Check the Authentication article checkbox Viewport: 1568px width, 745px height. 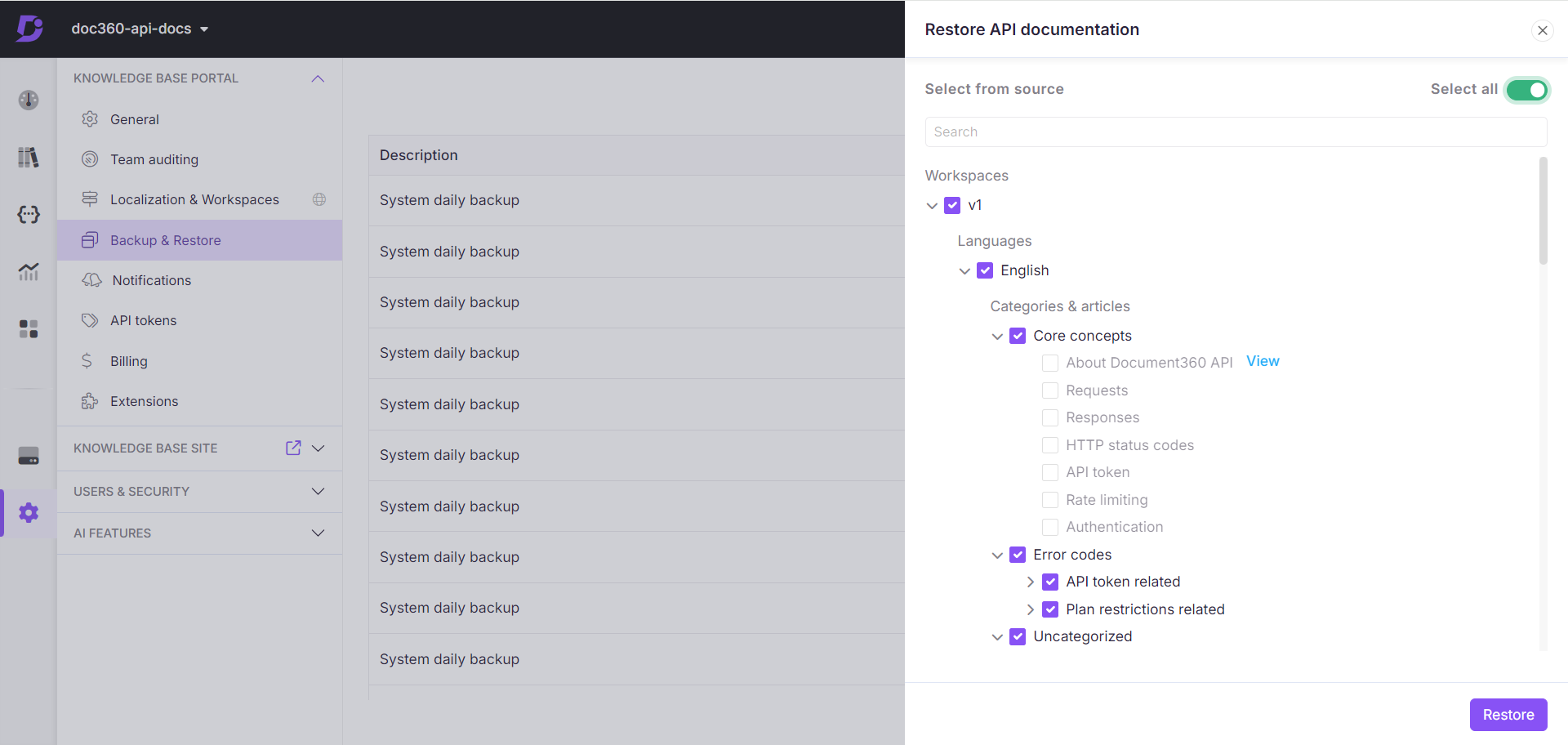[1050, 527]
